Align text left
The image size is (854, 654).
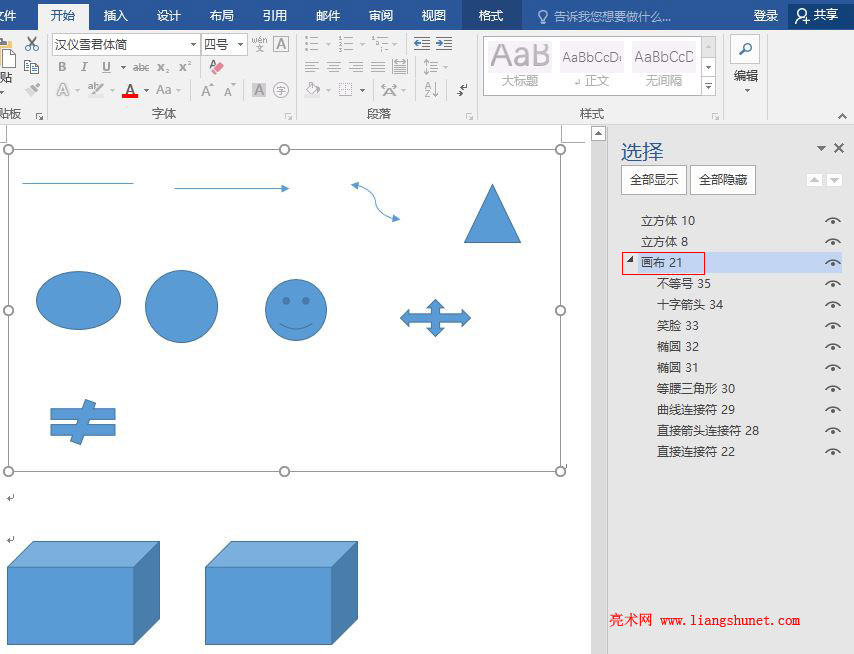(x=312, y=67)
